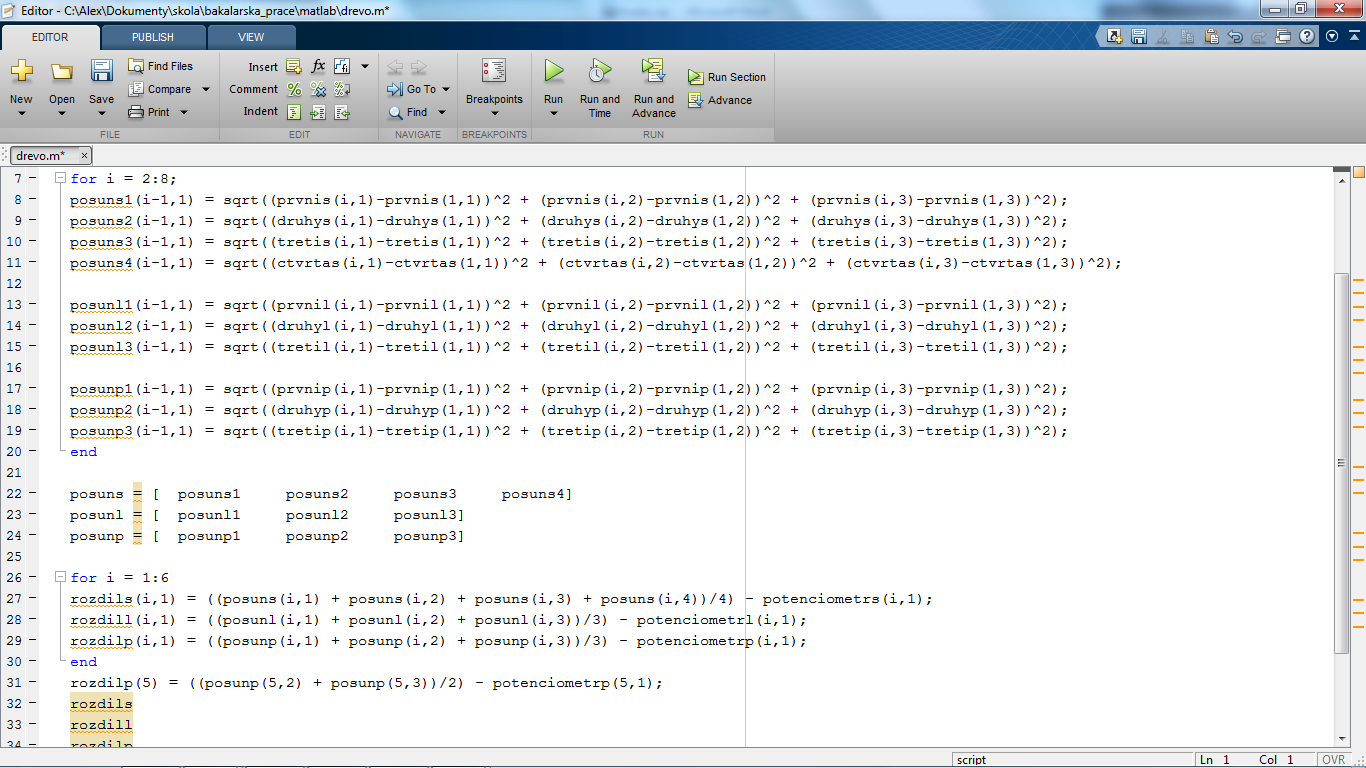Click the navigate Back arrow icon
Viewport: 1366px width, 768px height.
(x=395, y=67)
